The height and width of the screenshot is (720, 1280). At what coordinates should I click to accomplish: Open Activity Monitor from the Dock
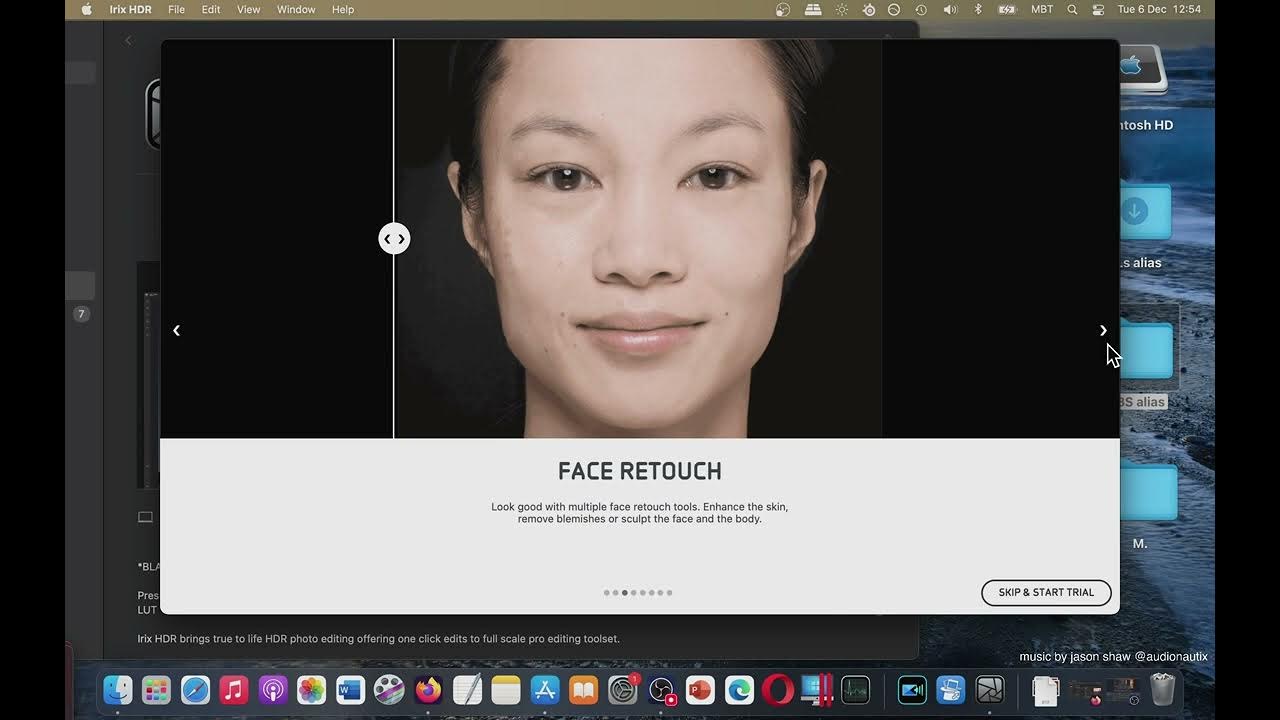(855, 690)
